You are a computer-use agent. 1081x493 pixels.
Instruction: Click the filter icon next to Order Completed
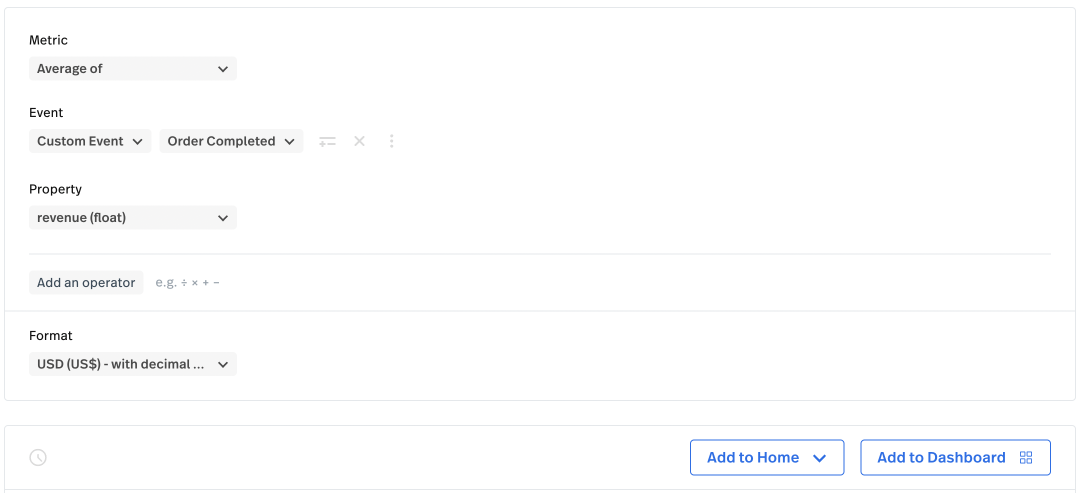pos(327,141)
